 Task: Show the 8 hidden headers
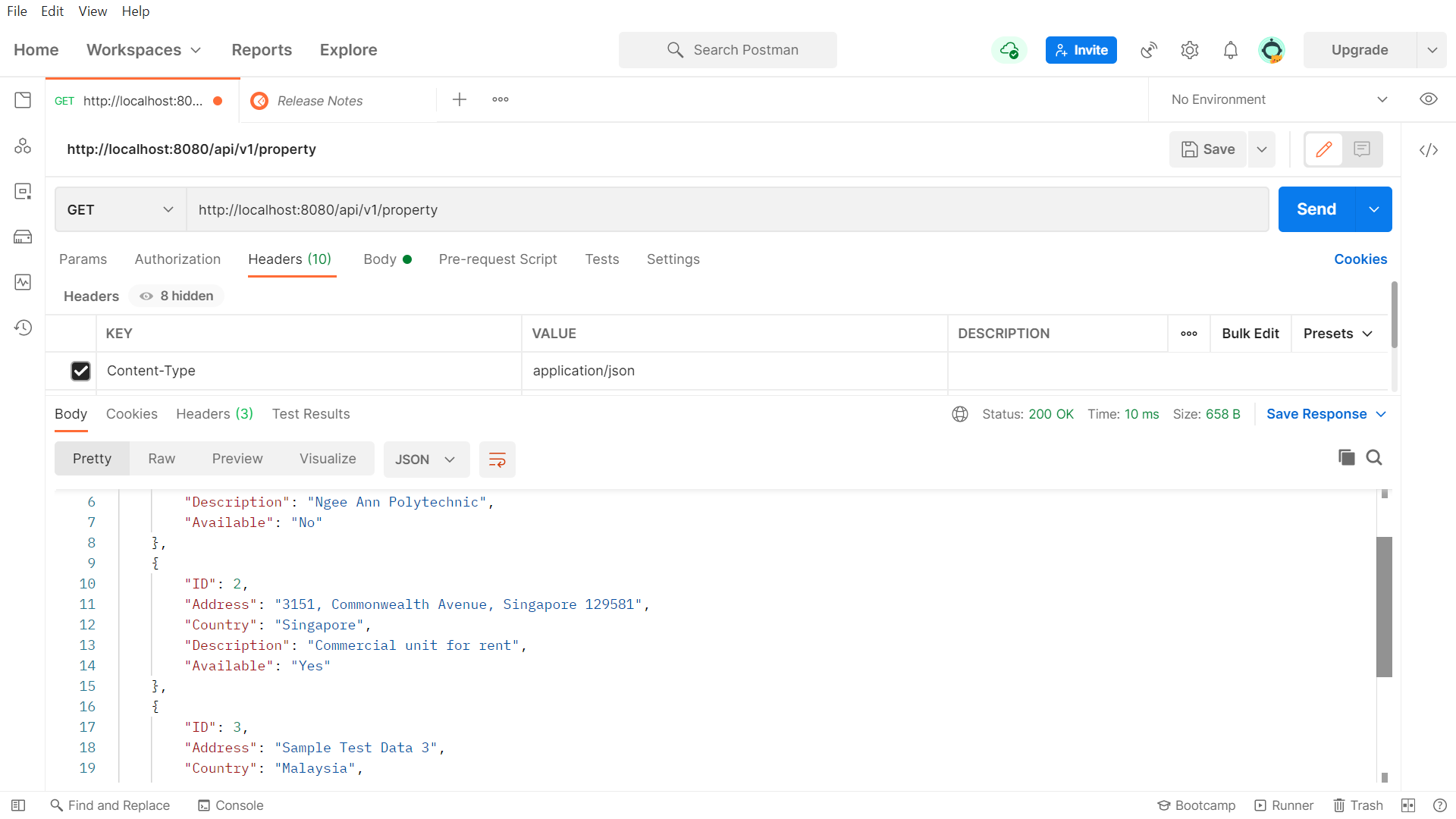(177, 296)
